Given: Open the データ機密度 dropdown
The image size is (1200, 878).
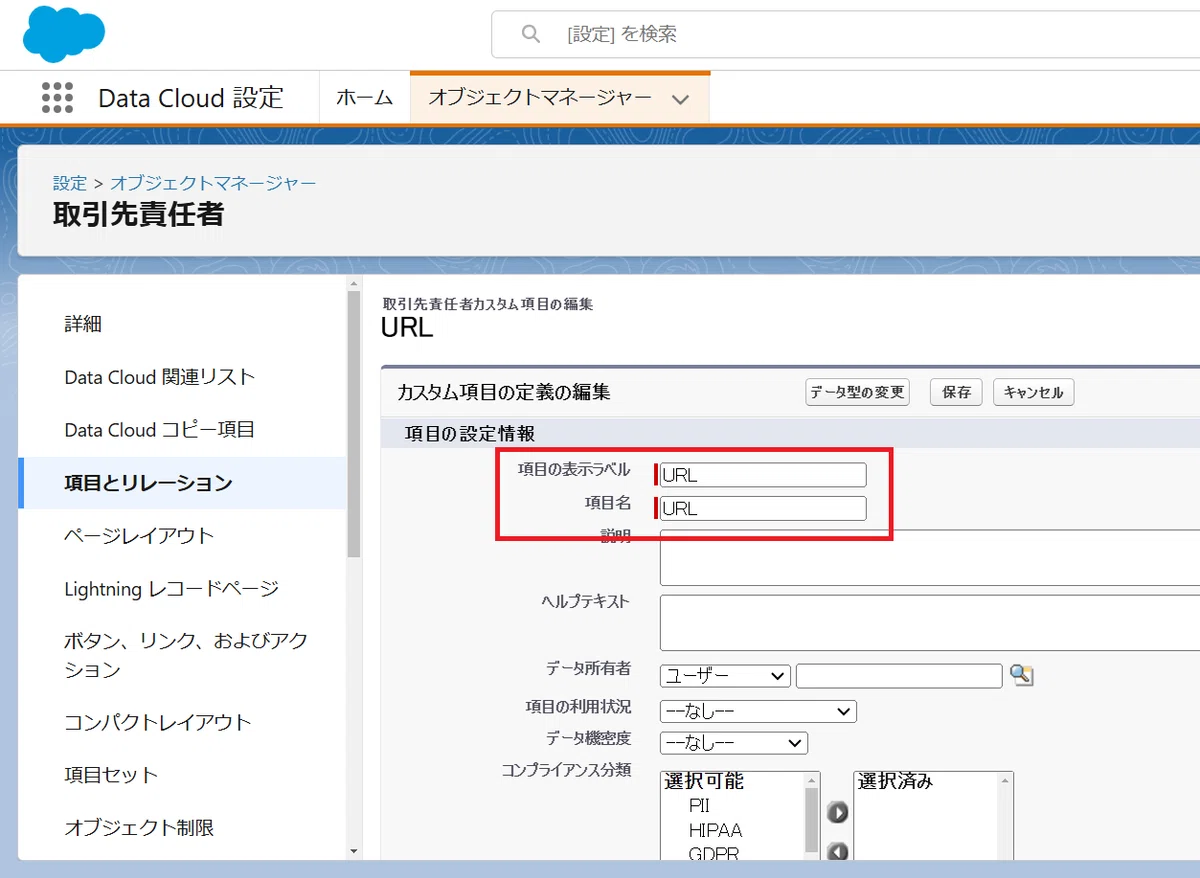Looking at the screenshot, I should [x=733, y=743].
